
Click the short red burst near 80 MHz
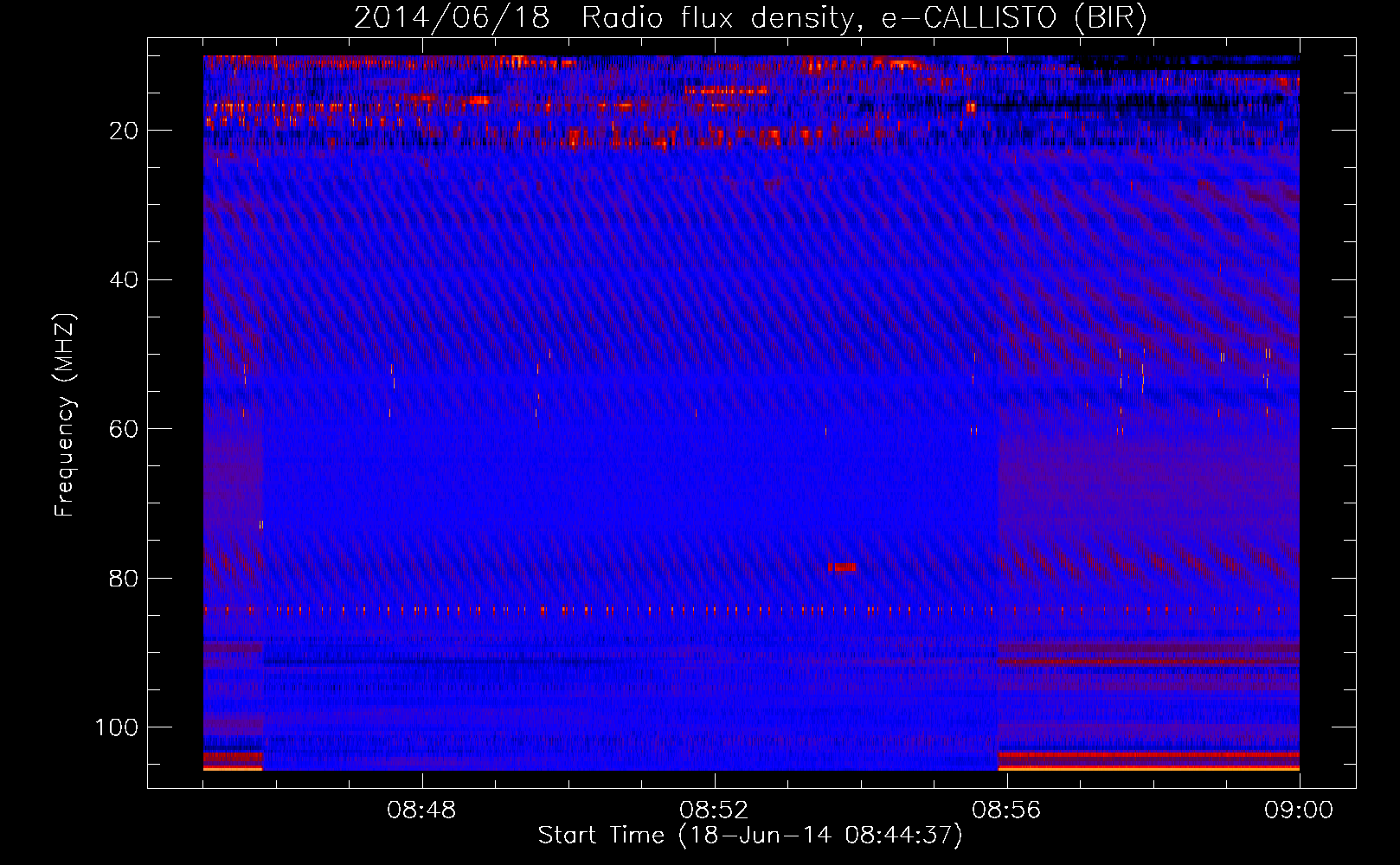(x=843, y=567)
